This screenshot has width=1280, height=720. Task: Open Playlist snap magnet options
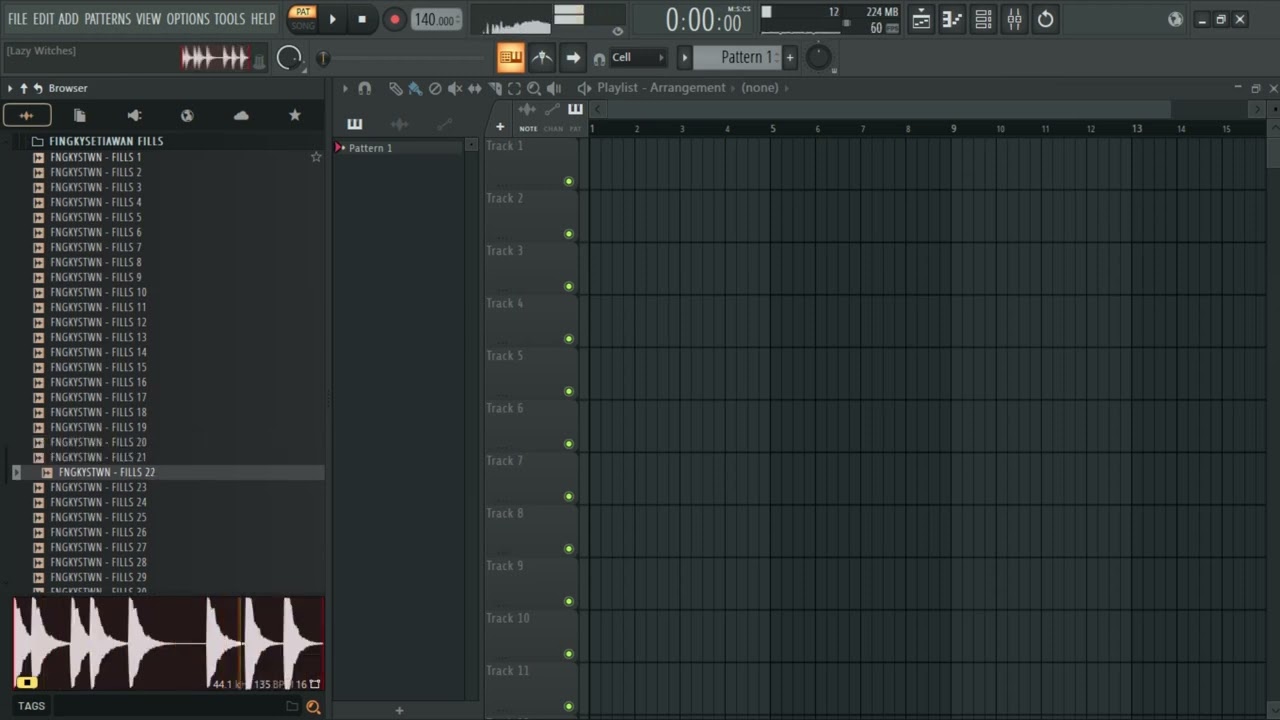point(365,88)
